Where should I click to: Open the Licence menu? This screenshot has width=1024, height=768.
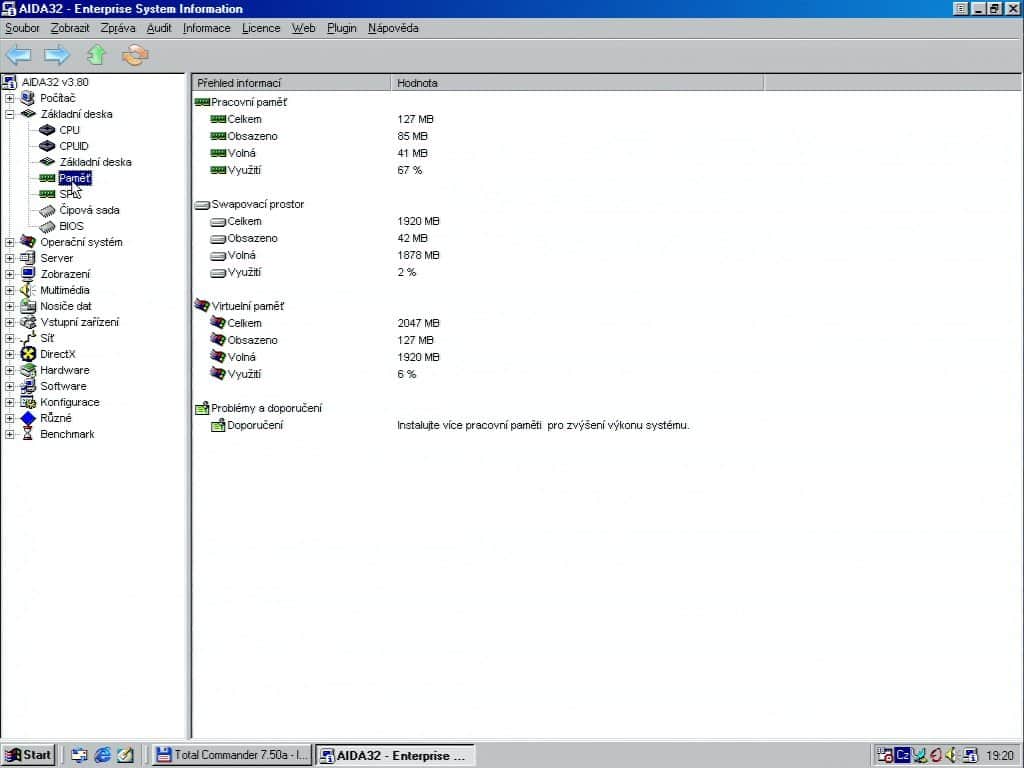coord(261,28)
